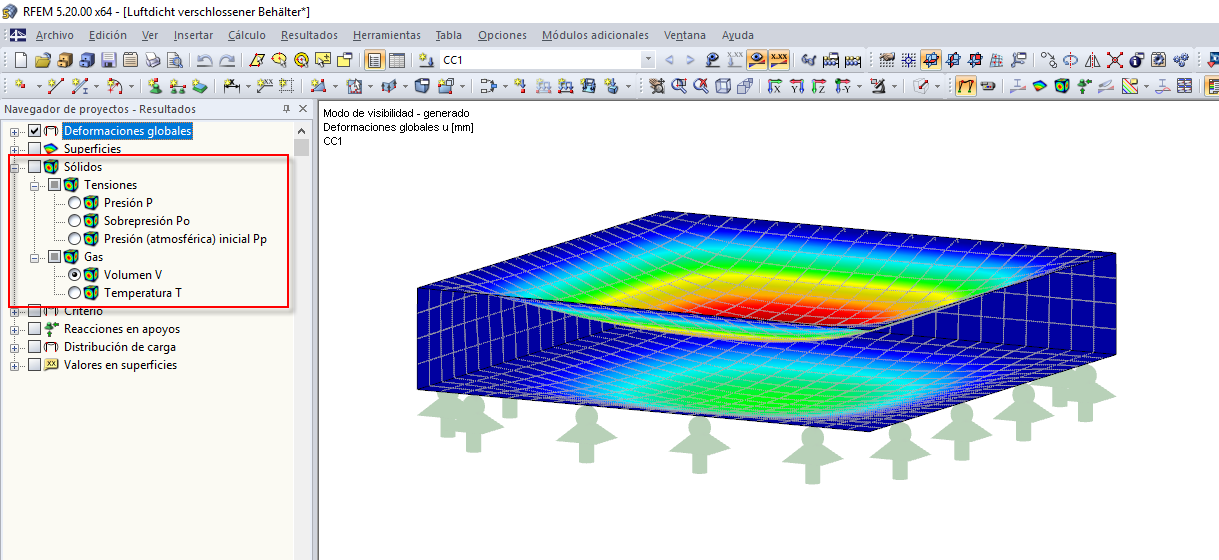Select the Presión P radio button
This screenshot has width=1219, height=560.
click(74, 203)
